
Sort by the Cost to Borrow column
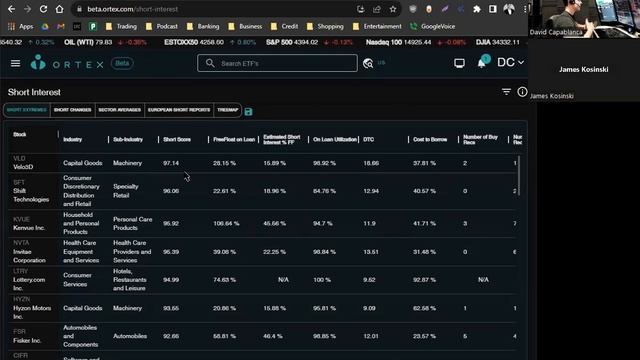click(x=430, y=140)
